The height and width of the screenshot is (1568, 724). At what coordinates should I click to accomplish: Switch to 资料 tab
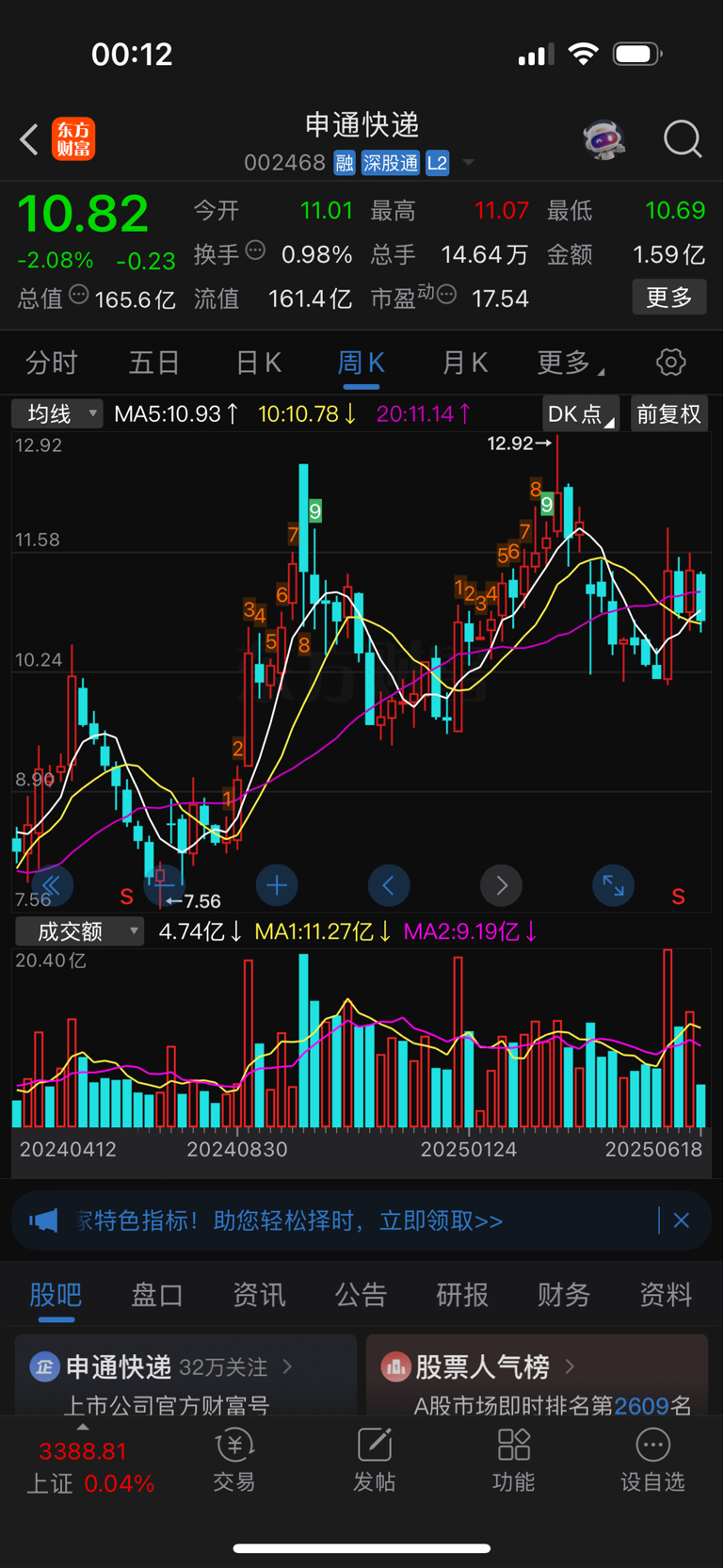(x=666, y=1295)
